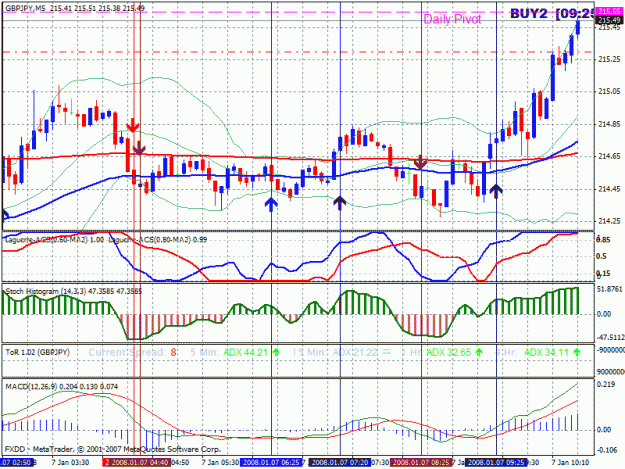Screen dimensions: 625x469
Task: Select the navy 2008.01.07 09:25 time marker
Action: pos(496,463)
